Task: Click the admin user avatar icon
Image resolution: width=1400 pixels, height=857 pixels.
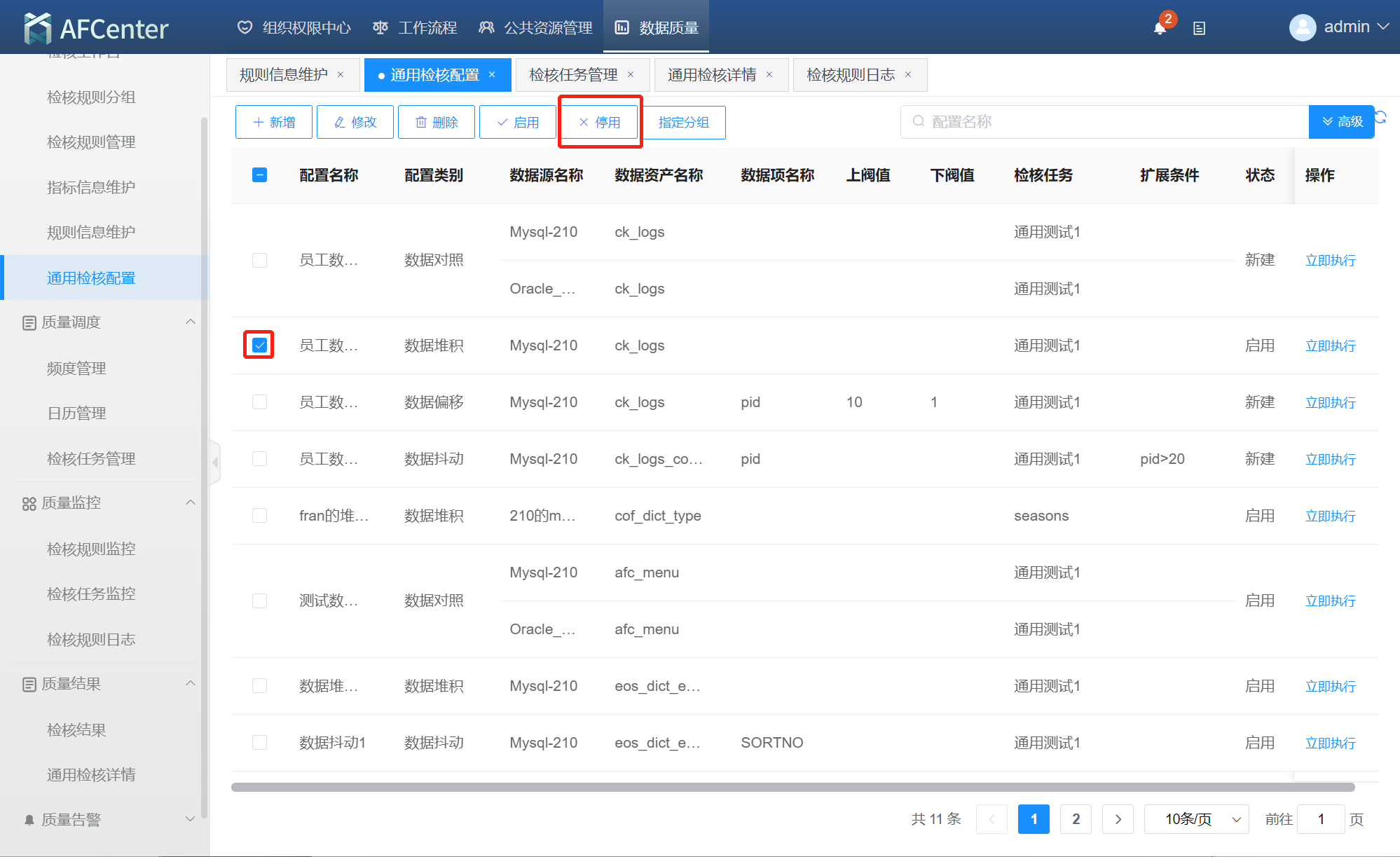Action: [x=1302, y=27]
